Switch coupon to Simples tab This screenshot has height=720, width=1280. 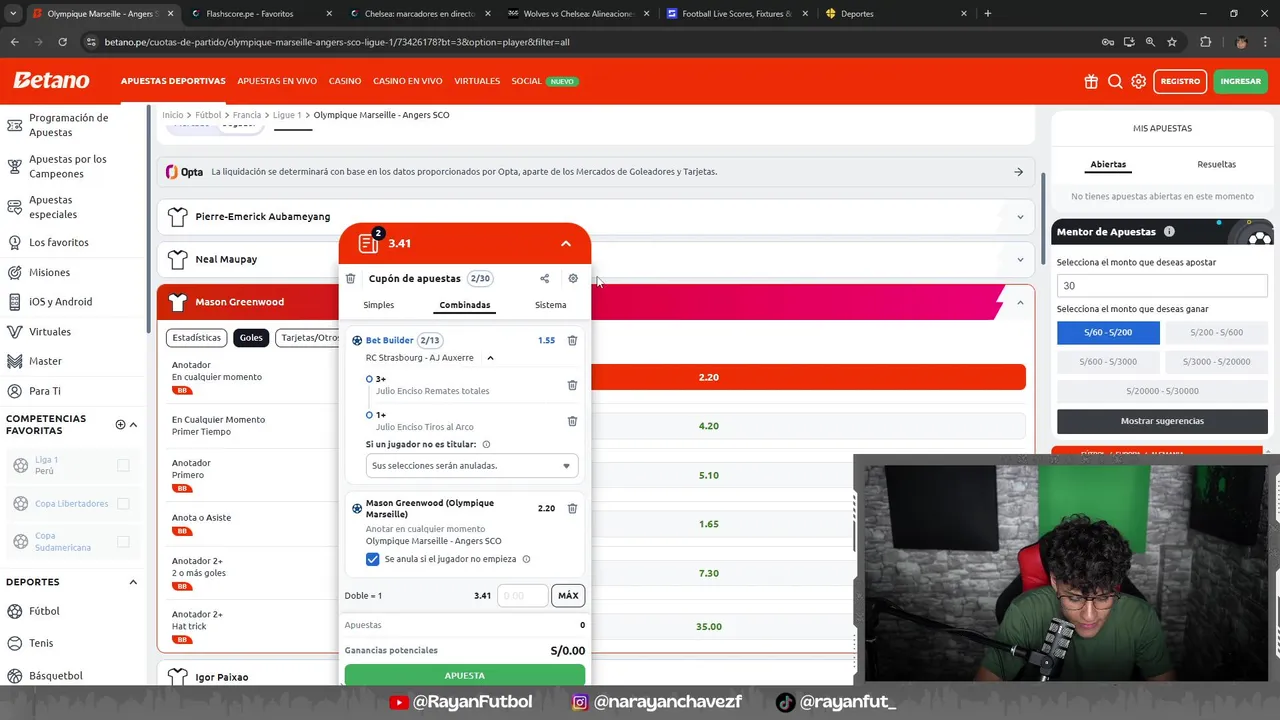[378, 305]
